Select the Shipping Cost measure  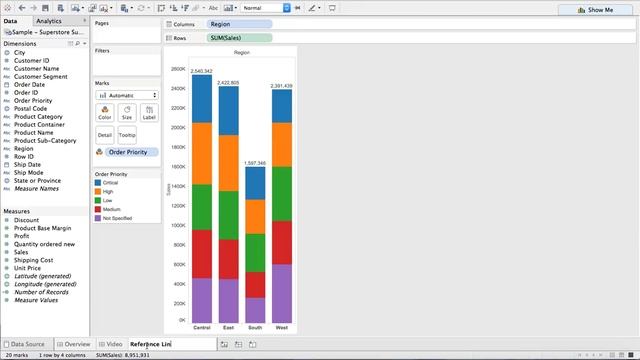coord(33,260)
